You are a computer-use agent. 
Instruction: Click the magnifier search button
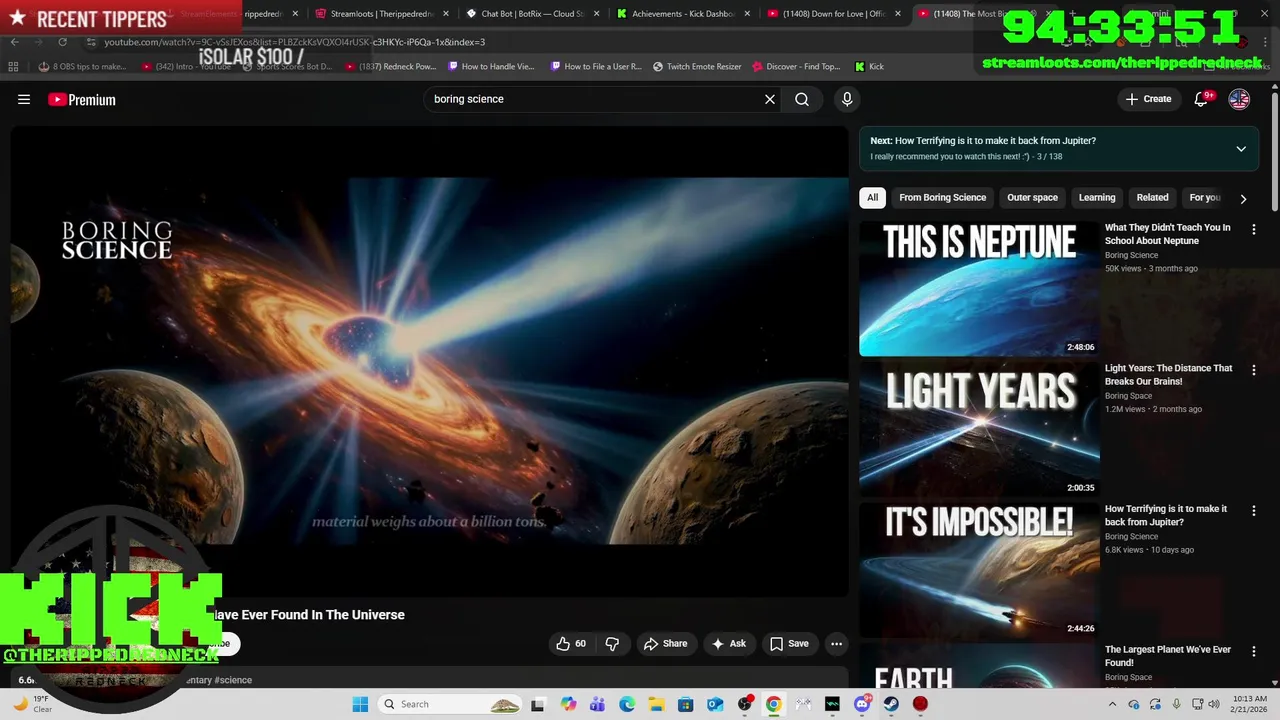pos(802,99)
